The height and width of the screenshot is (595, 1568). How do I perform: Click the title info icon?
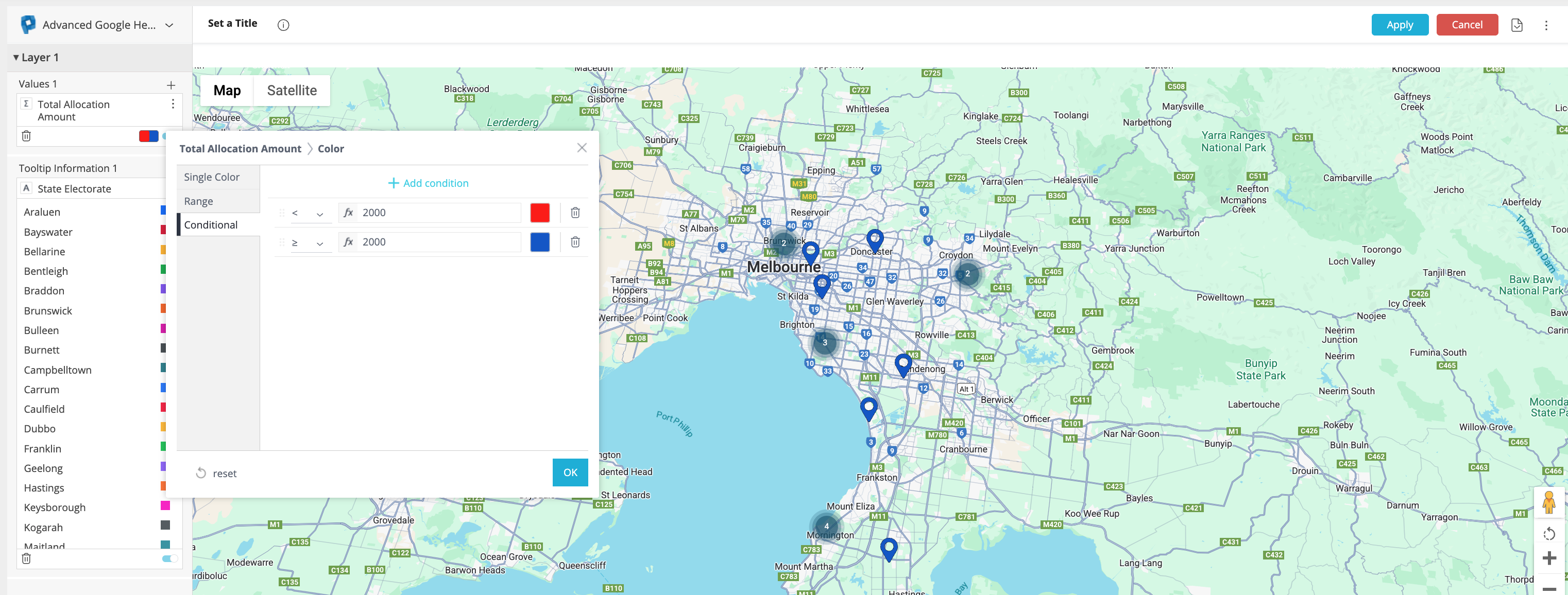coord(283,25)
